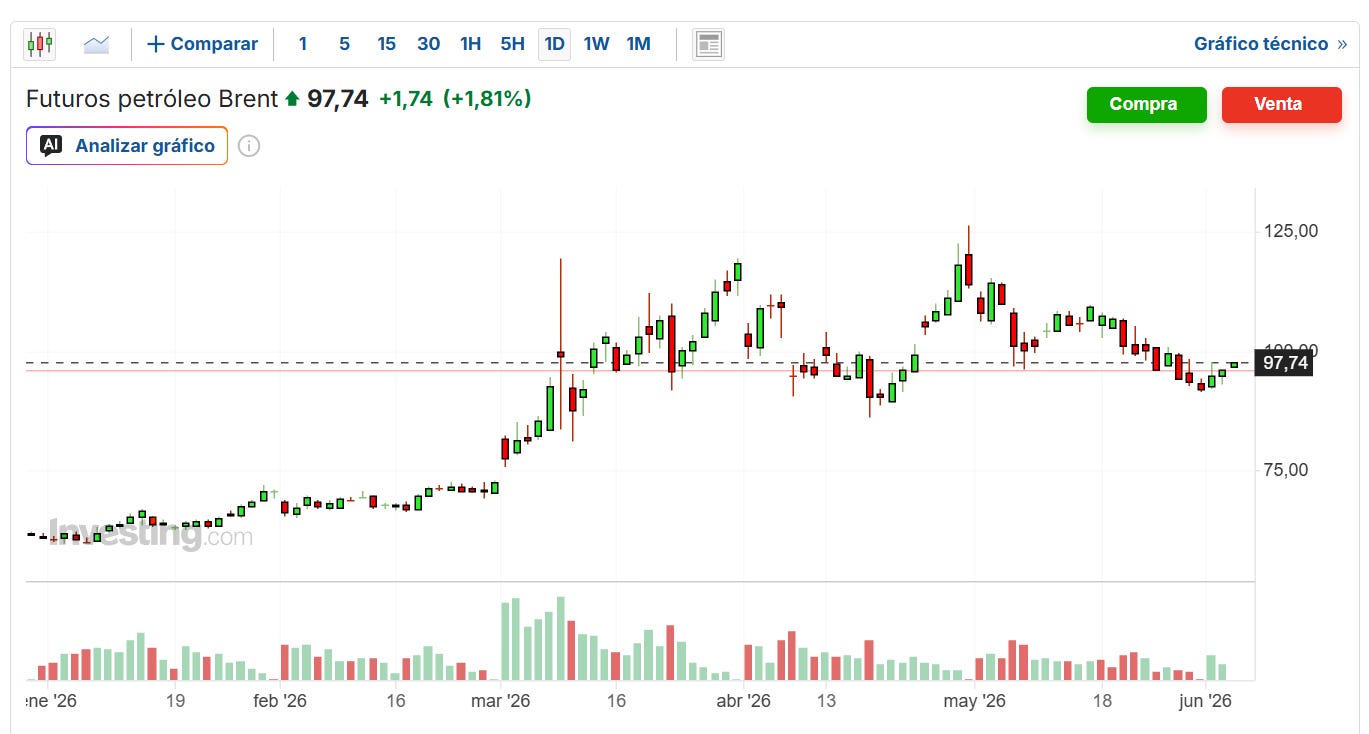Switch to the area line chart icon

tap(96, 44)
